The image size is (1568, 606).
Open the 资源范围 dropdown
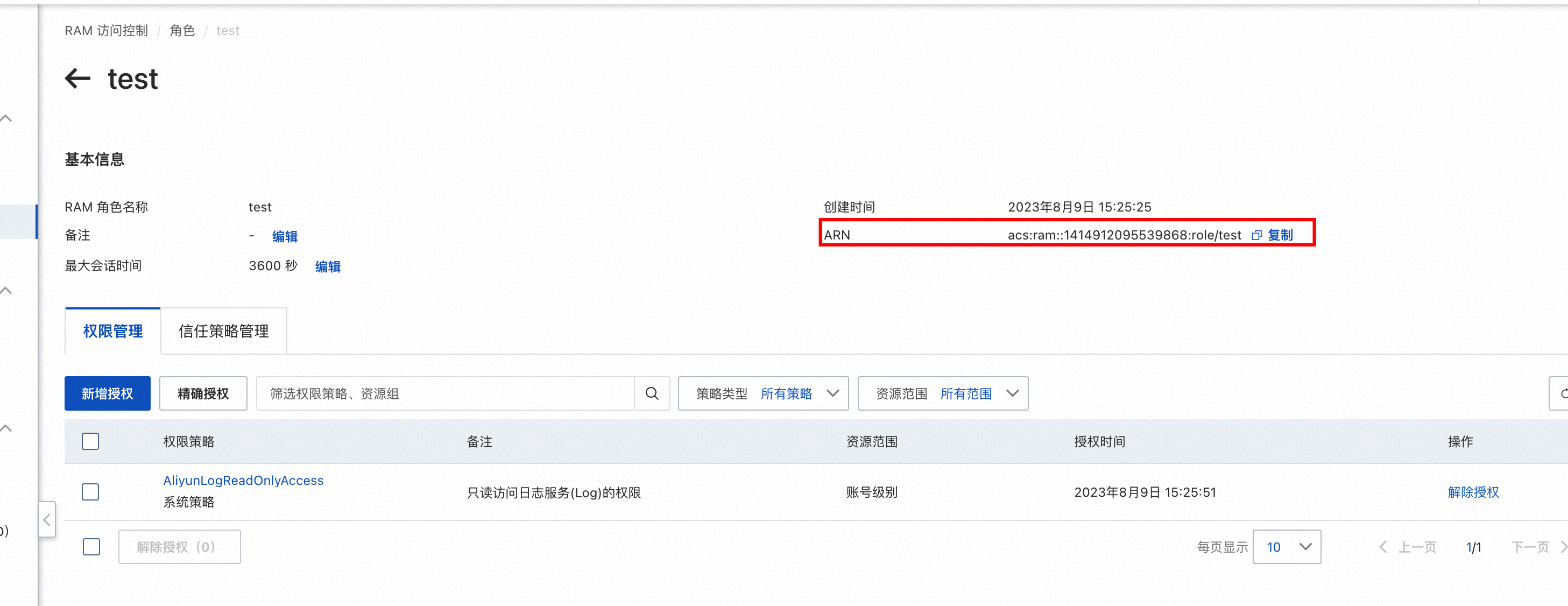coord(942,393)
